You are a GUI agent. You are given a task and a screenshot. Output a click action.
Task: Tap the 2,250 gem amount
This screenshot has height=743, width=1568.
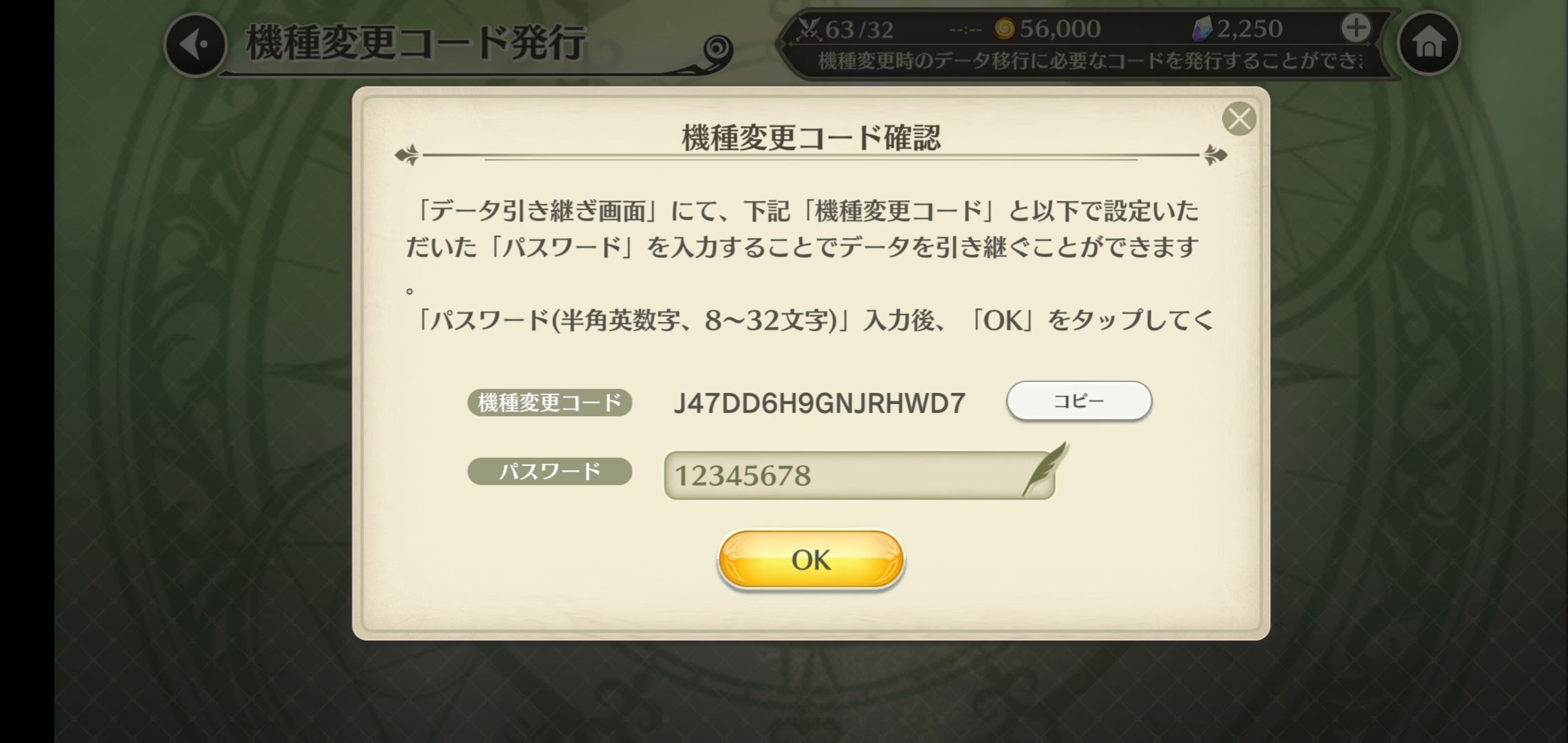click(x=1249, y=29)
